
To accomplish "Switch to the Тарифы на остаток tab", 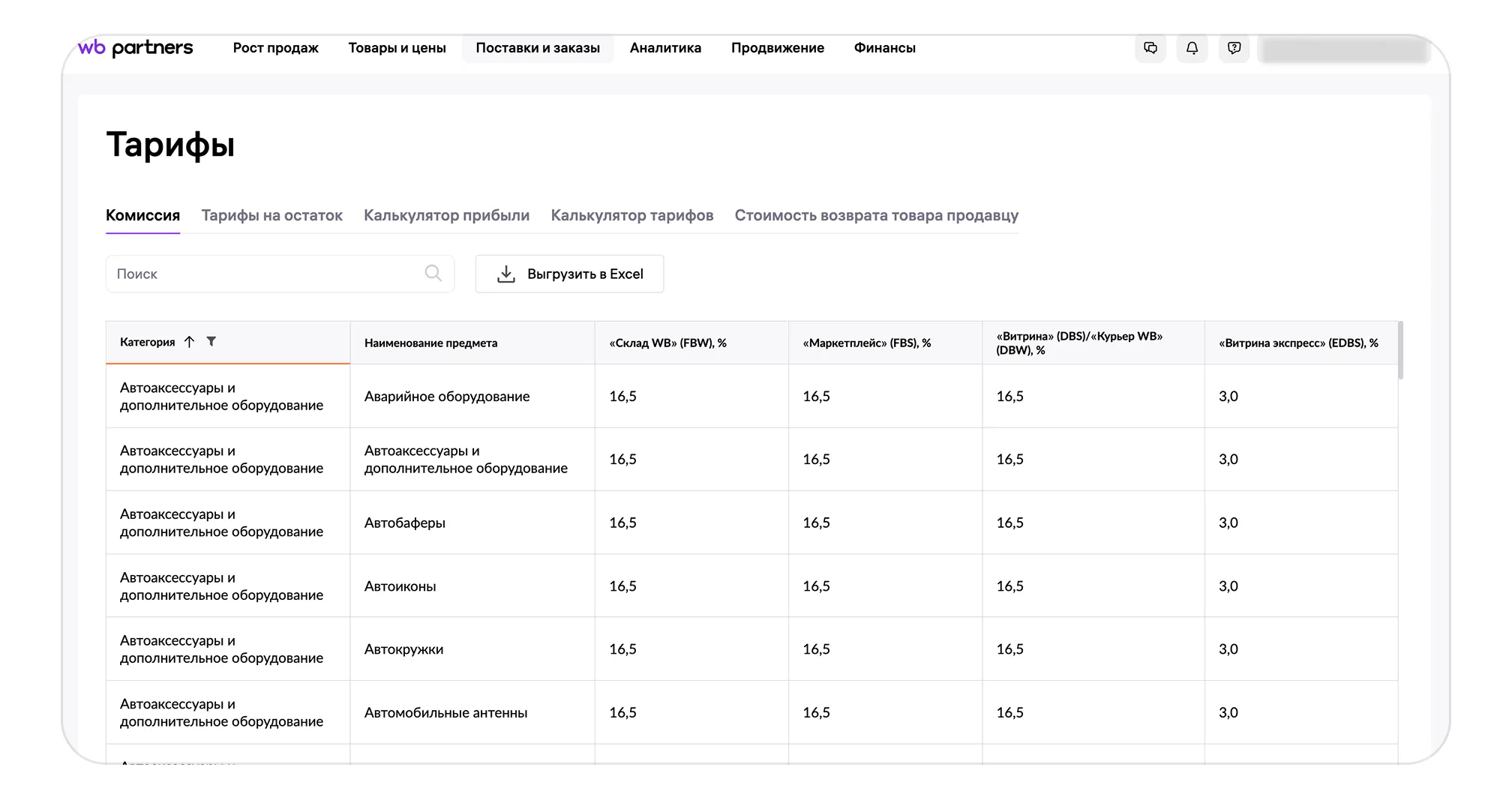I will coord(271,216).
